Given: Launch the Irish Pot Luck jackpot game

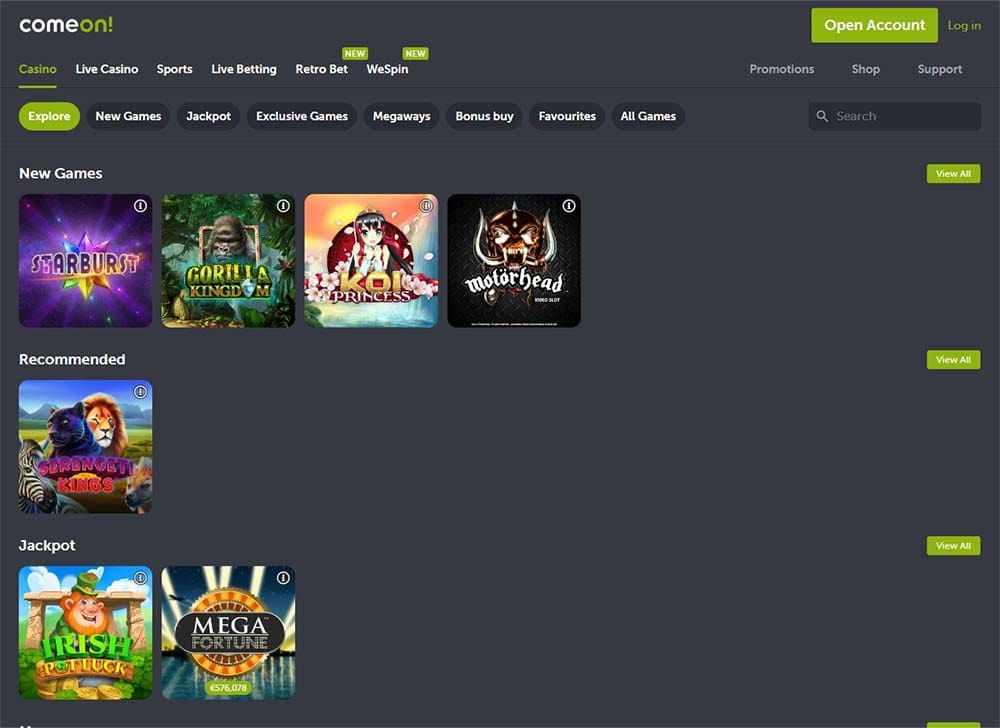Looking at the screenshot, I should 85,633.
